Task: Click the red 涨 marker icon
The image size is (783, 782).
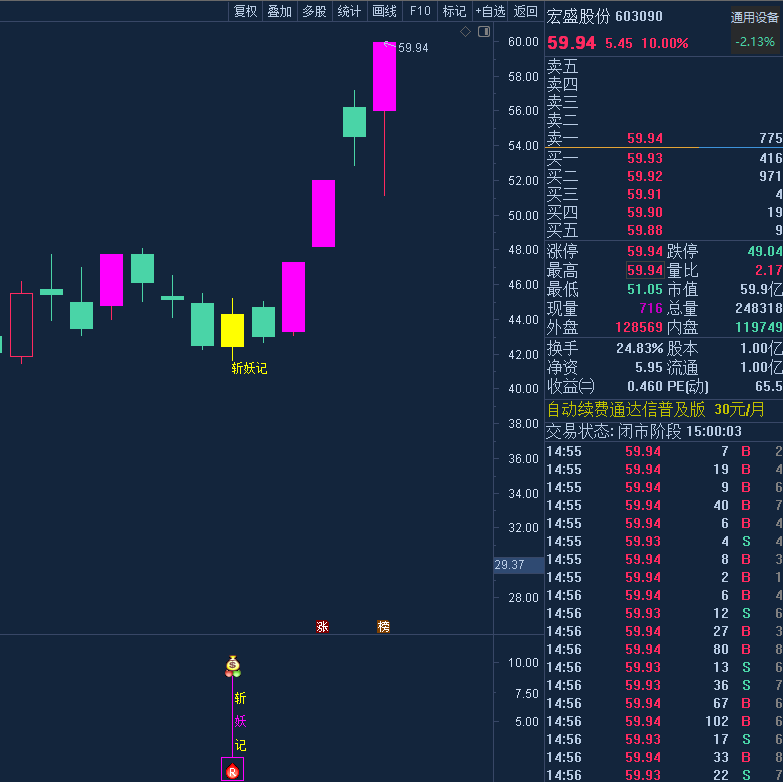Action: 322,627
